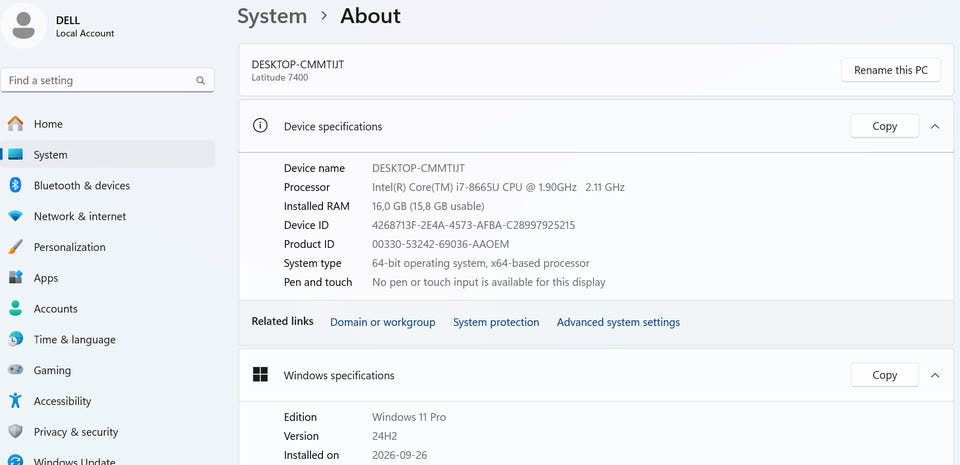Click the Personalization paintbrush icon
This screenshot has height=465, width=960.
tap(15, 247)
